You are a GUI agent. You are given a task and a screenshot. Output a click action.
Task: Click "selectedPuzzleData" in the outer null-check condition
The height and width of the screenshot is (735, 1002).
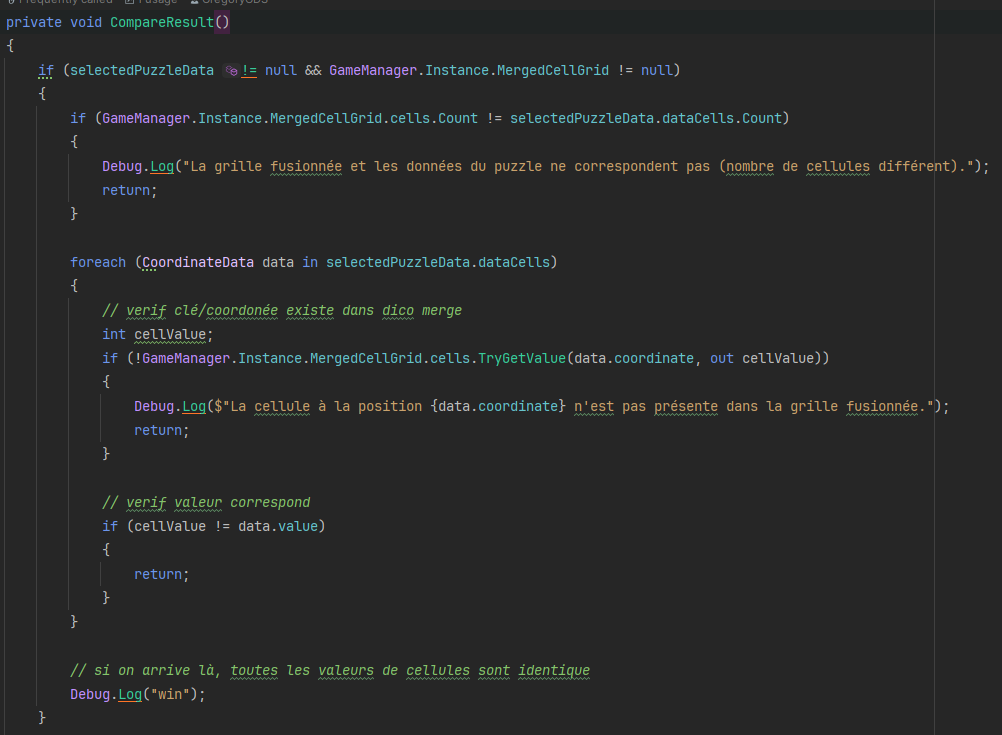point(142,70)
